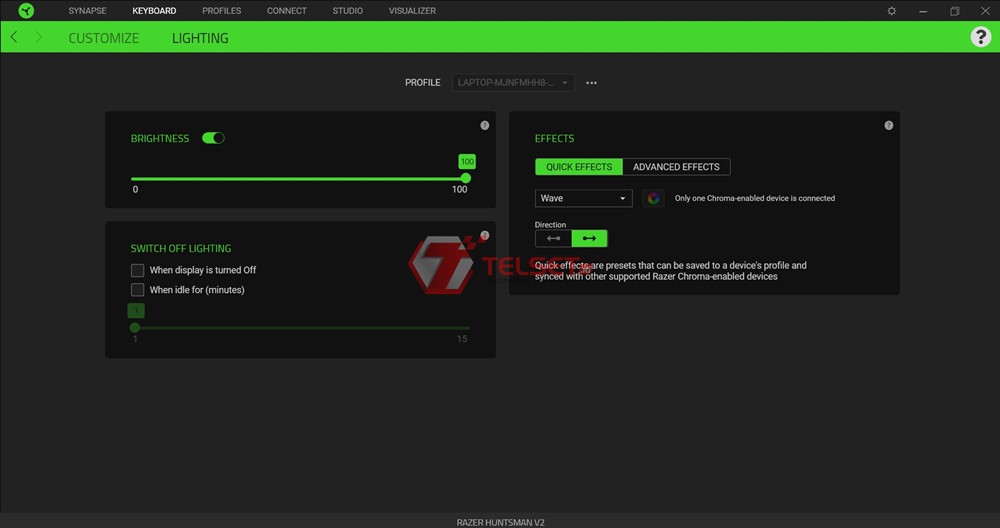The height and width of the screenshot is (528, 1000).
Task: Click the Effects panel info icon
Action: tap(889, 126)
